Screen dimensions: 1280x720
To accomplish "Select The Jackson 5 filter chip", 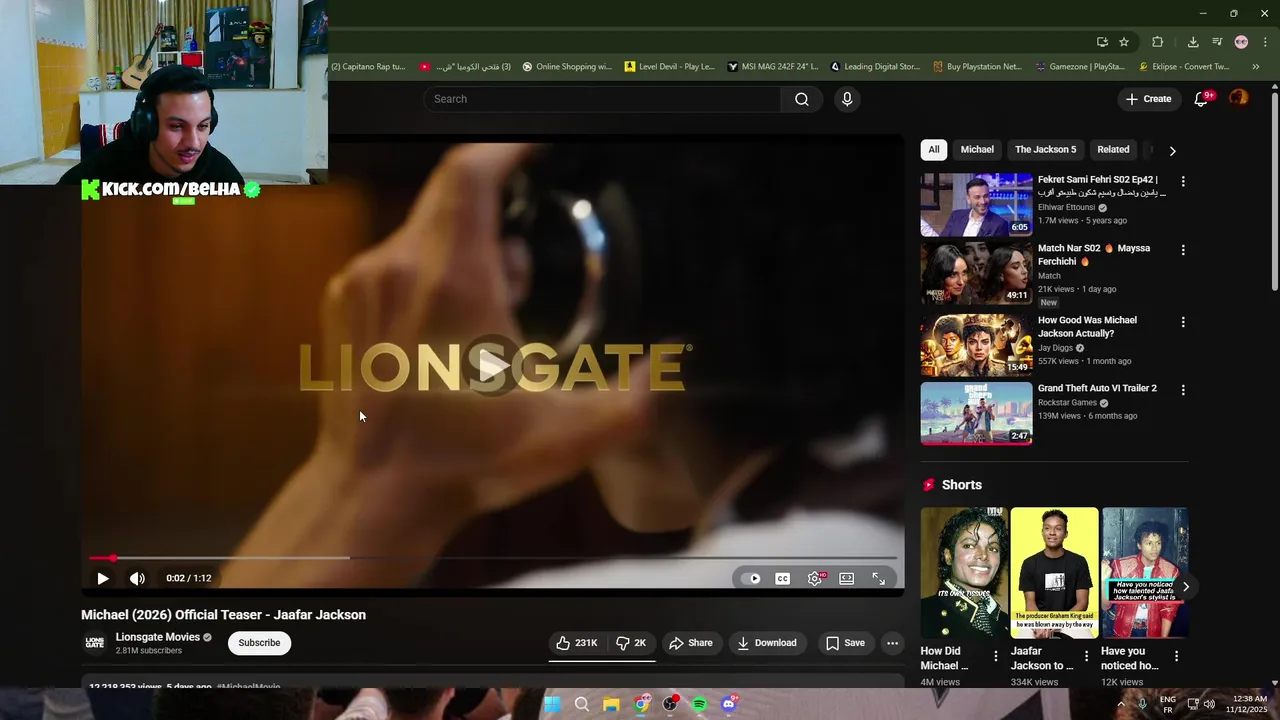I will [x=1045, y=150].
